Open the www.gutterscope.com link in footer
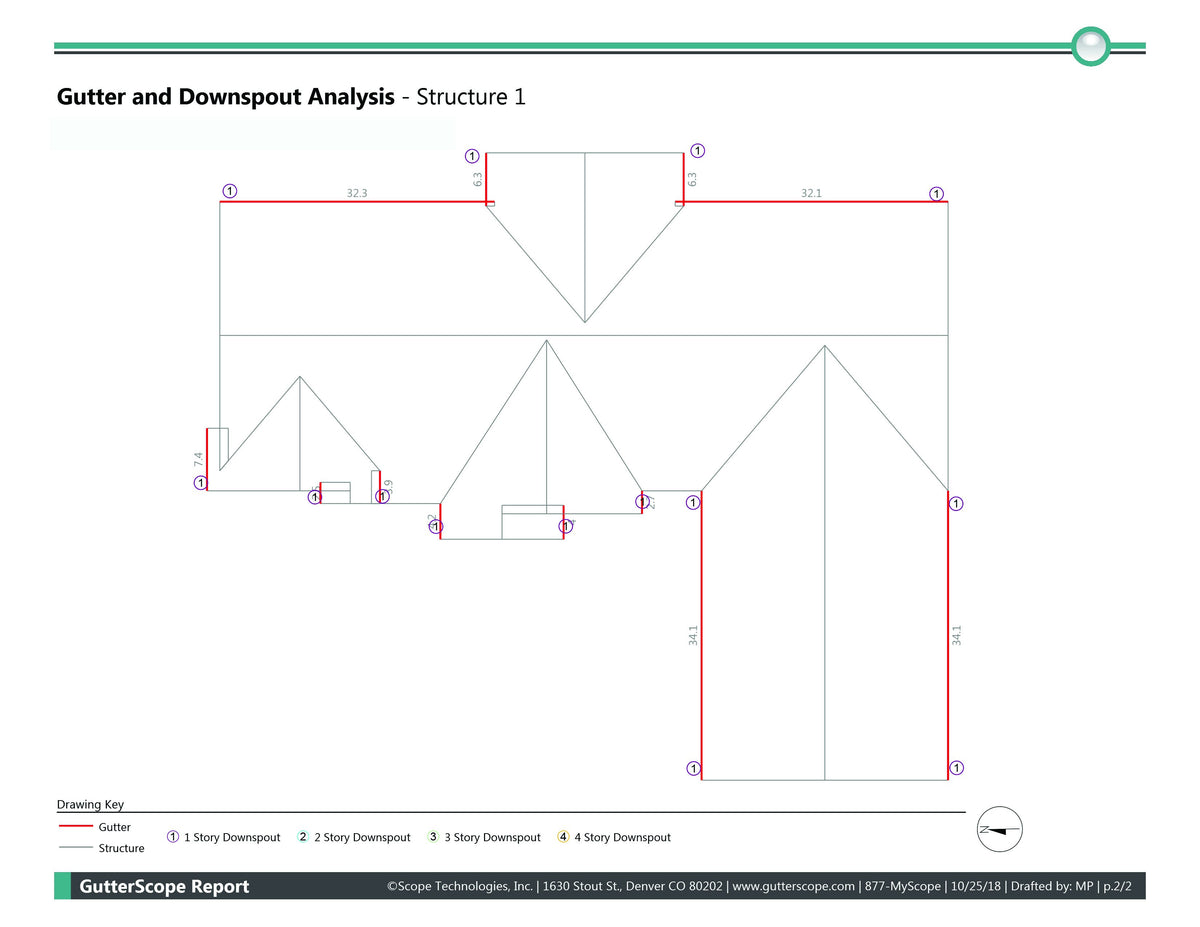Viewport: 1200px width, 927px height. pyautogui.click(x=794, y=887)
